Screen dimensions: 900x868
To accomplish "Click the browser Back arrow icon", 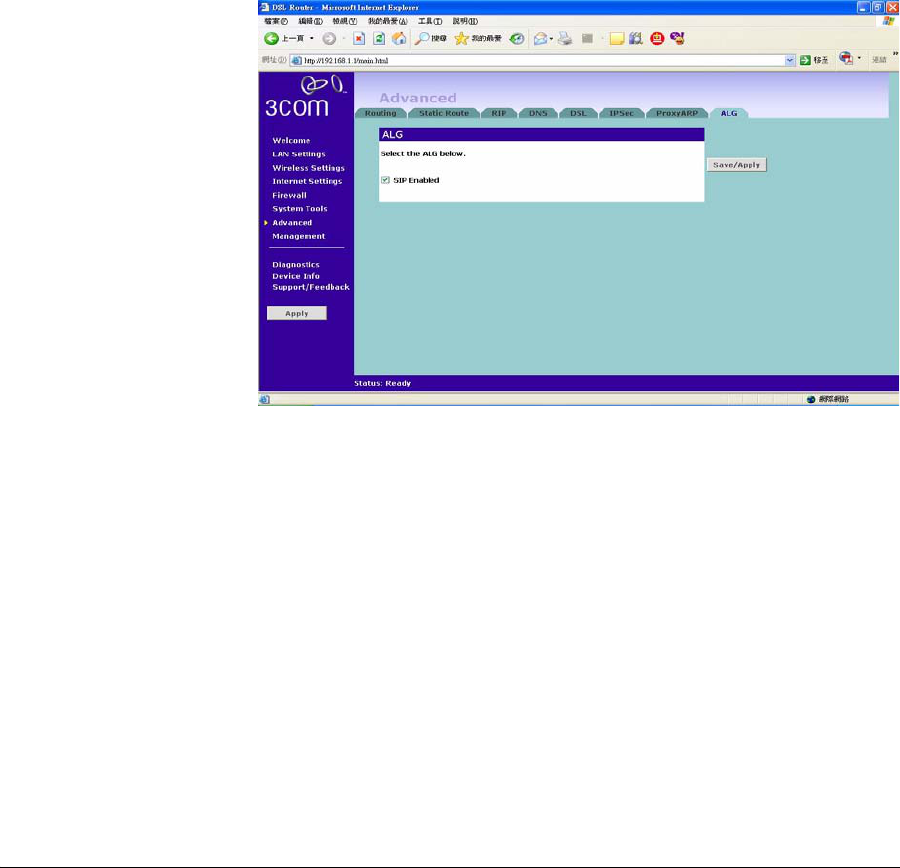I will (x=271, y=38).
